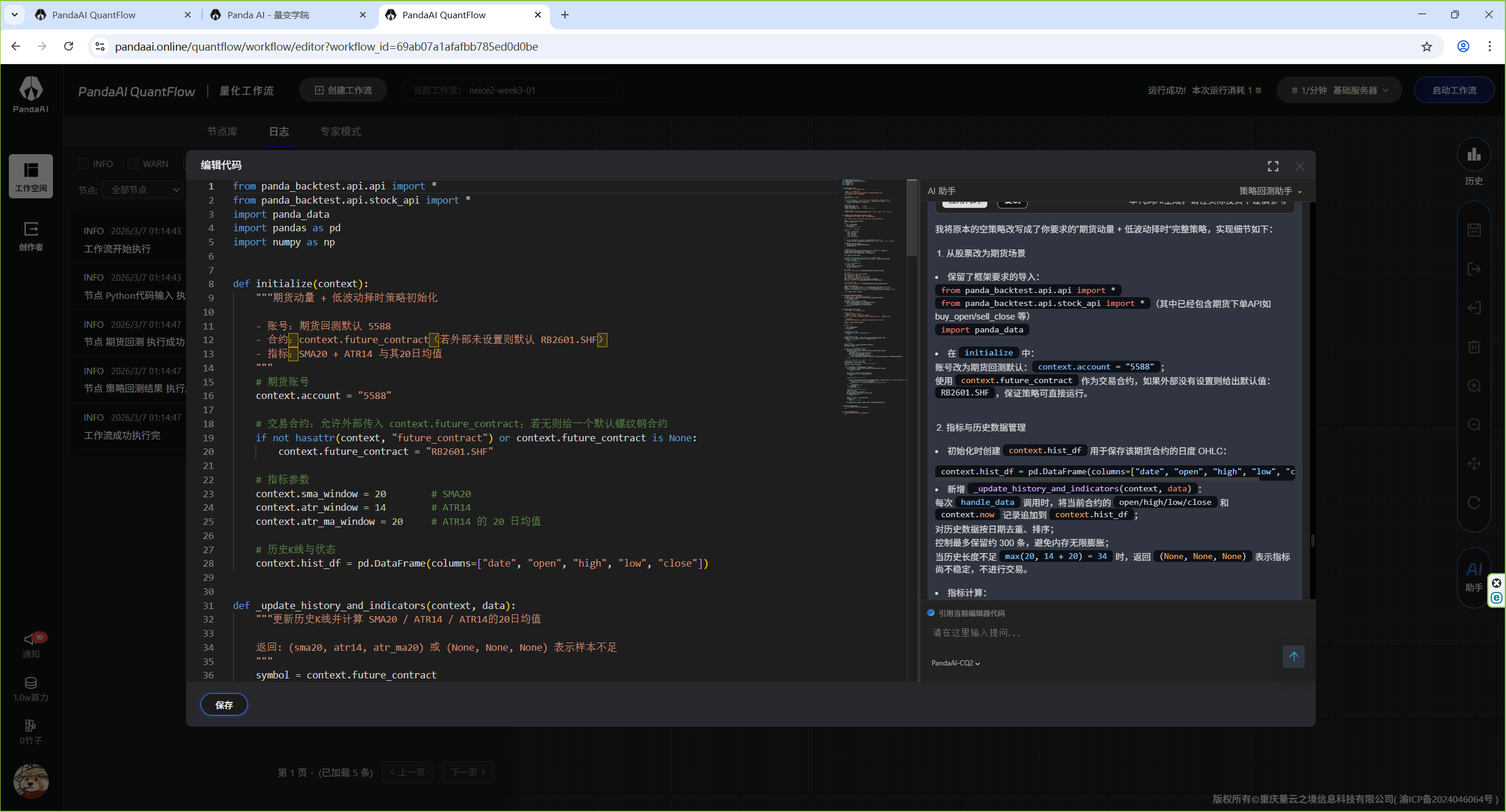This screenshot has width=1506, height=812.
Task: Open the 基础服务器 server dropdown
Action: [x=1339, y=91]
